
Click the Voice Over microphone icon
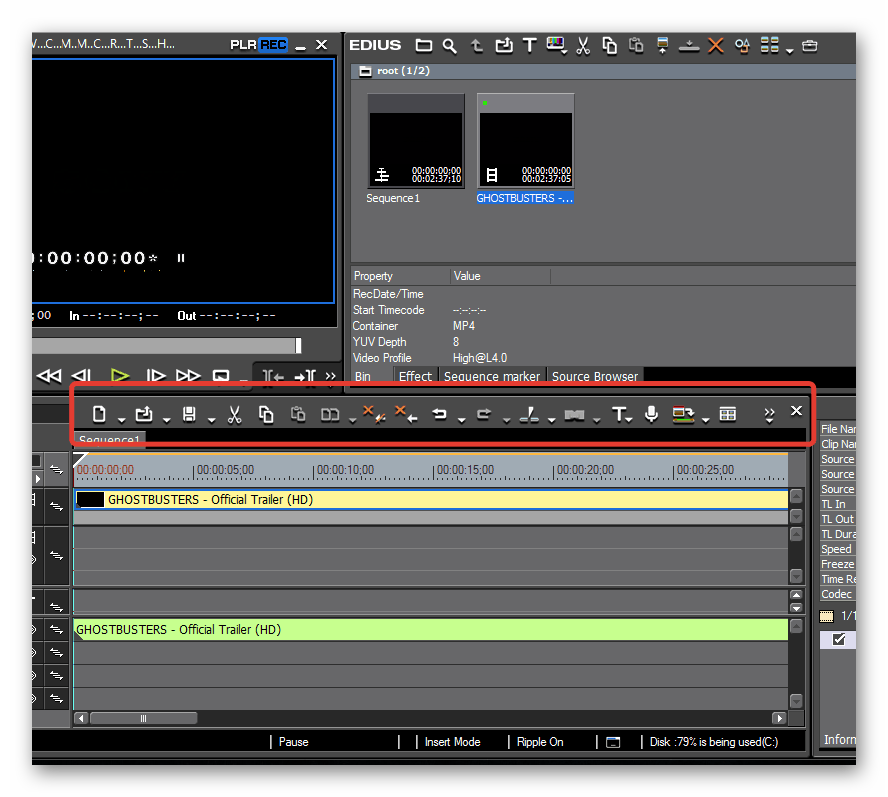click(651, 414)
